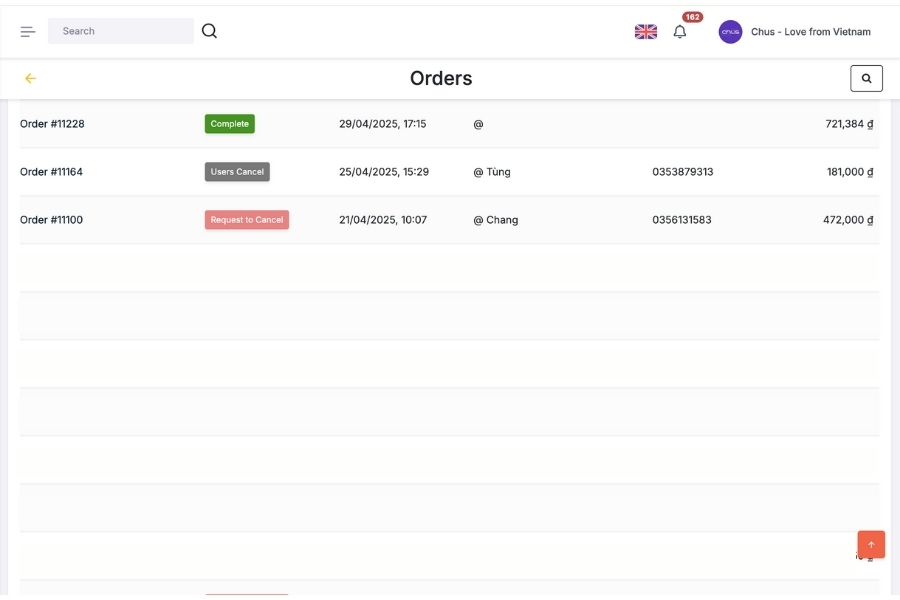Click customer name @ Tùng
The width and height of the screenshot is (900, 600).
491,172
